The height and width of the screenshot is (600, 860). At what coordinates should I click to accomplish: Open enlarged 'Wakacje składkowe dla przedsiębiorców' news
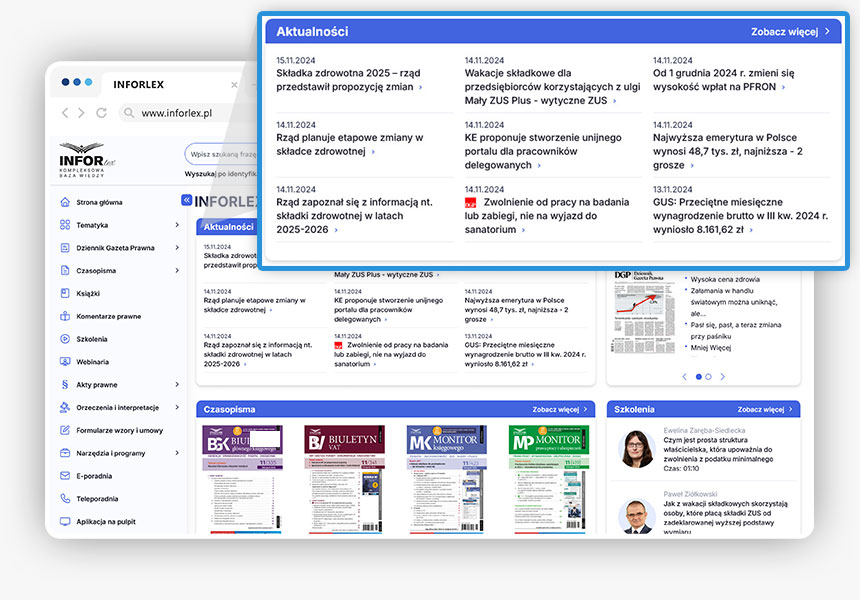coord(552,87)
